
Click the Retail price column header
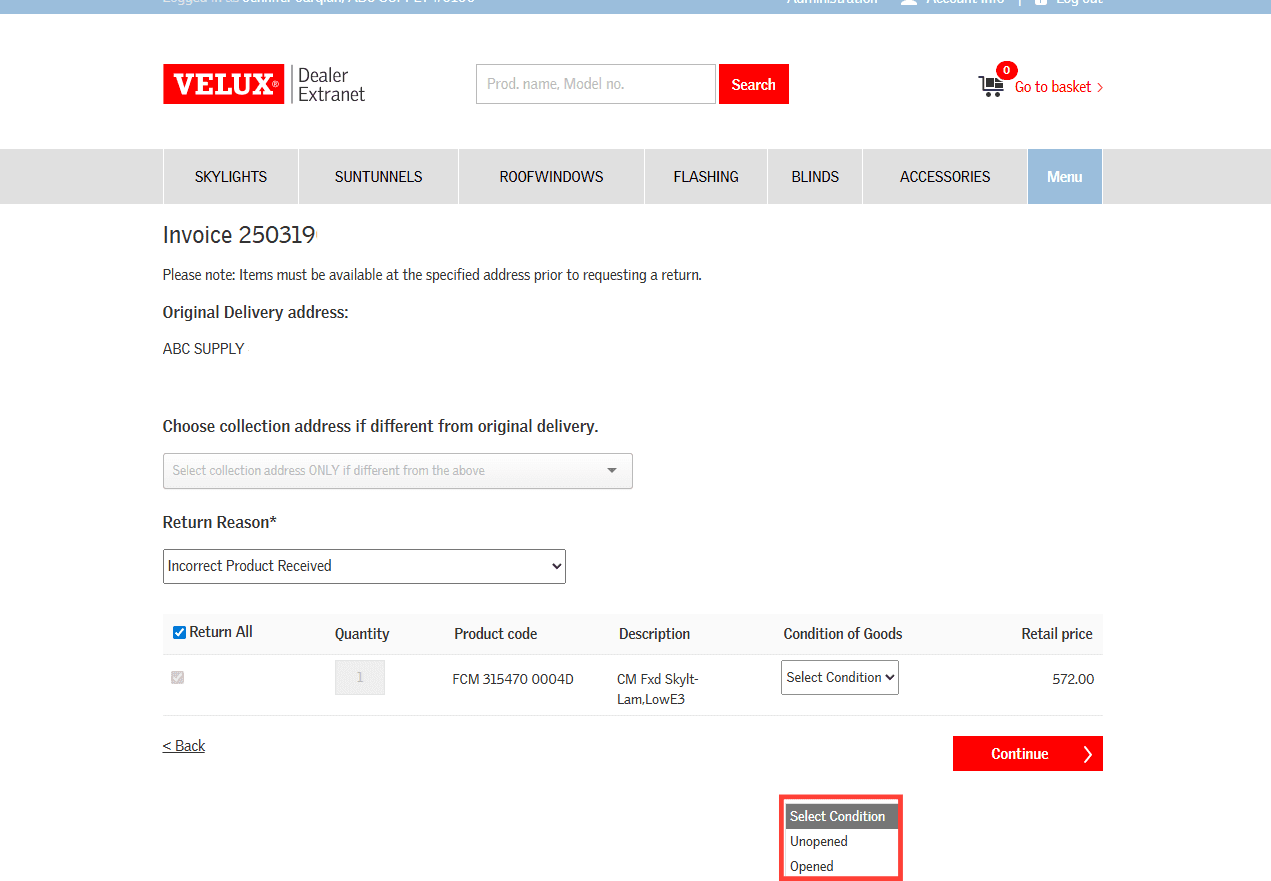pos(1057,634)
